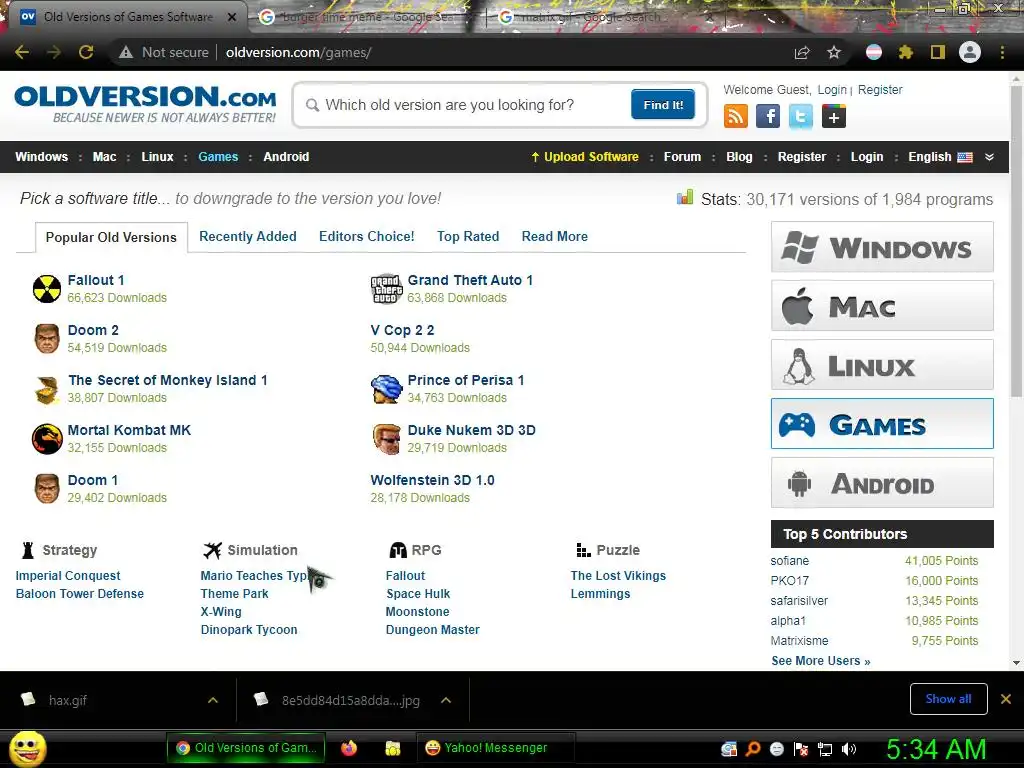Click the Duke Nukem face icon
This screenshot has width=1024, height=768.
point(386,439)
